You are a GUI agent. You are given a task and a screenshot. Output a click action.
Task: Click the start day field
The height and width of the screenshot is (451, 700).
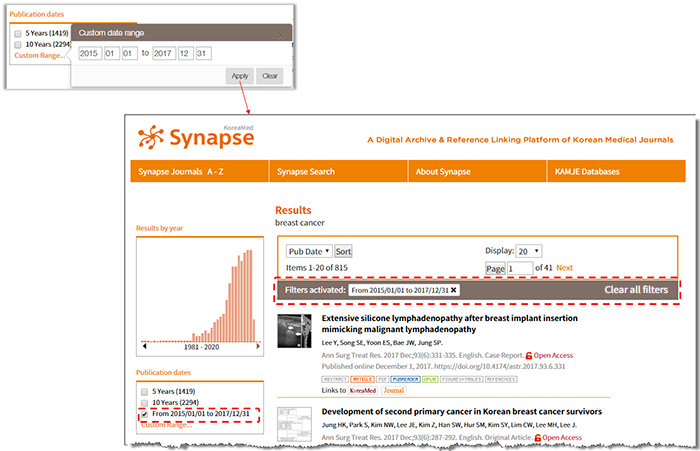(129, 53)
